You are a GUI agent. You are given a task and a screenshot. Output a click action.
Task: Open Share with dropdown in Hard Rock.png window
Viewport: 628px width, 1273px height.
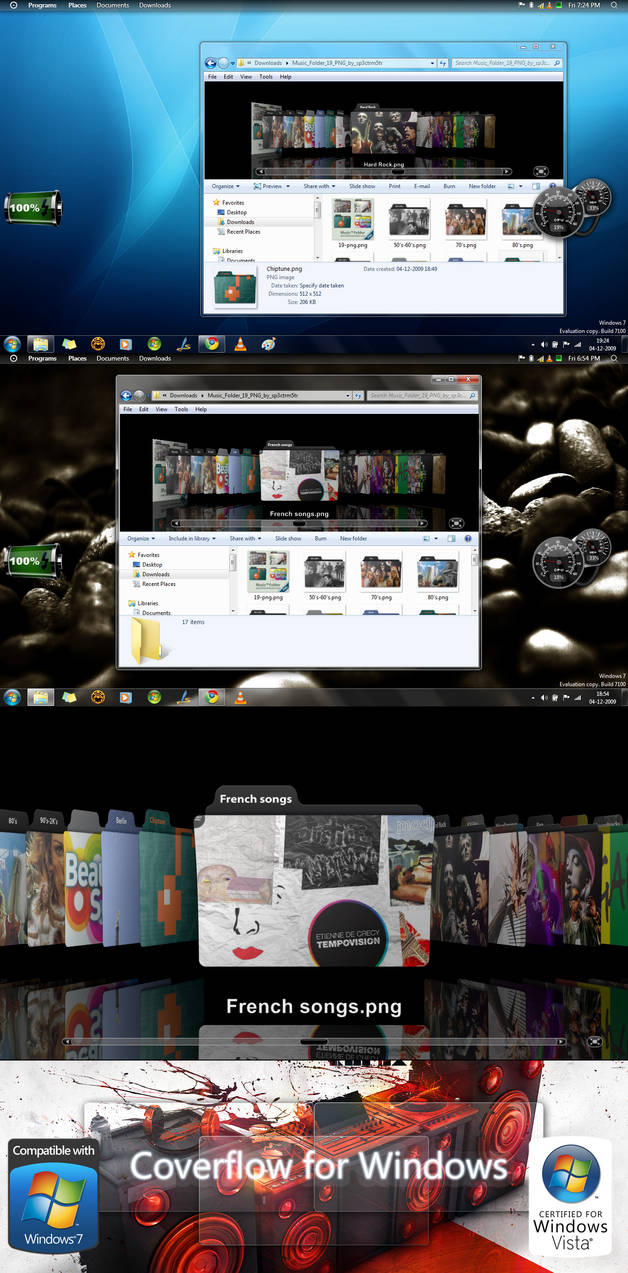[319, 186]
